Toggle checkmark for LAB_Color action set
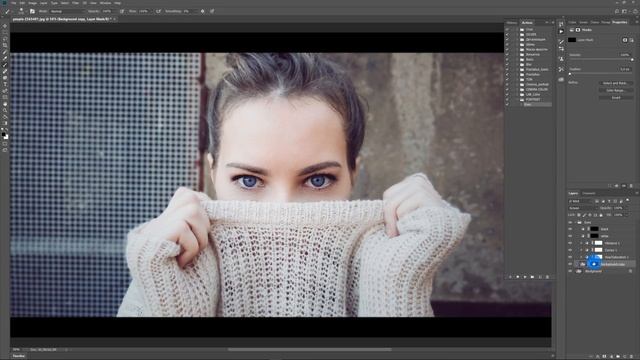 507,94
